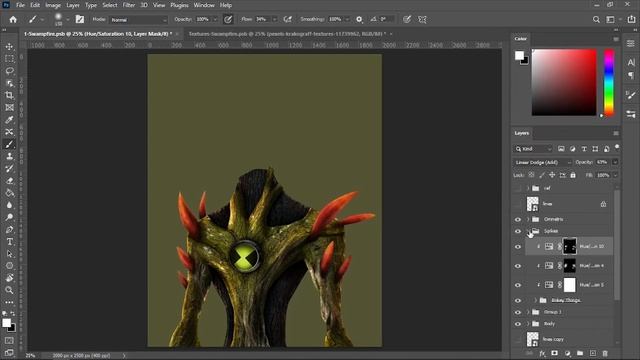Viewport: 640px width, 360px height.
Task: Hide the Hue/Saturation 10 layer
Action: (x=518, y=247)
